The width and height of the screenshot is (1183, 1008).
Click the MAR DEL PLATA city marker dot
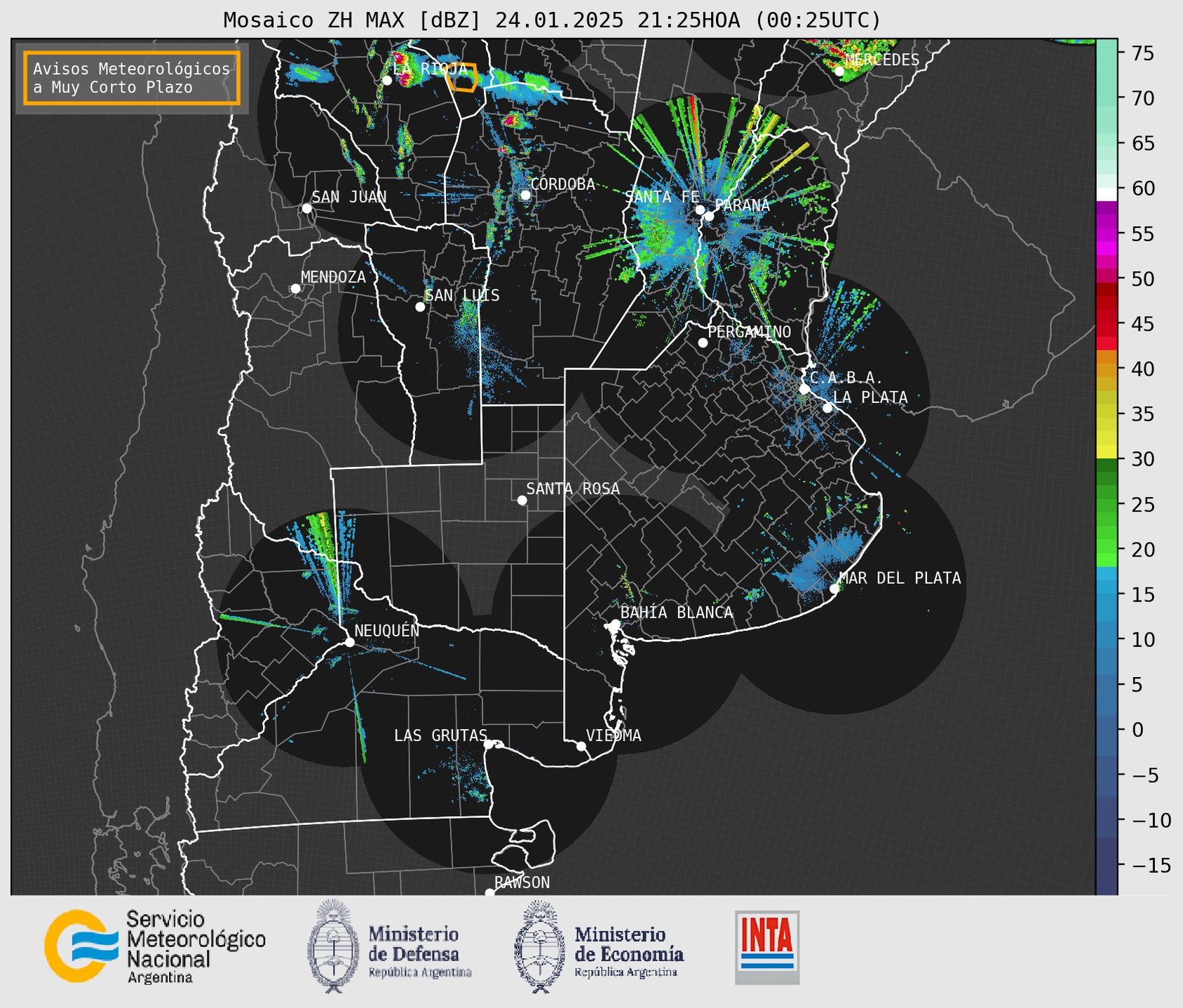pos(834,589)
